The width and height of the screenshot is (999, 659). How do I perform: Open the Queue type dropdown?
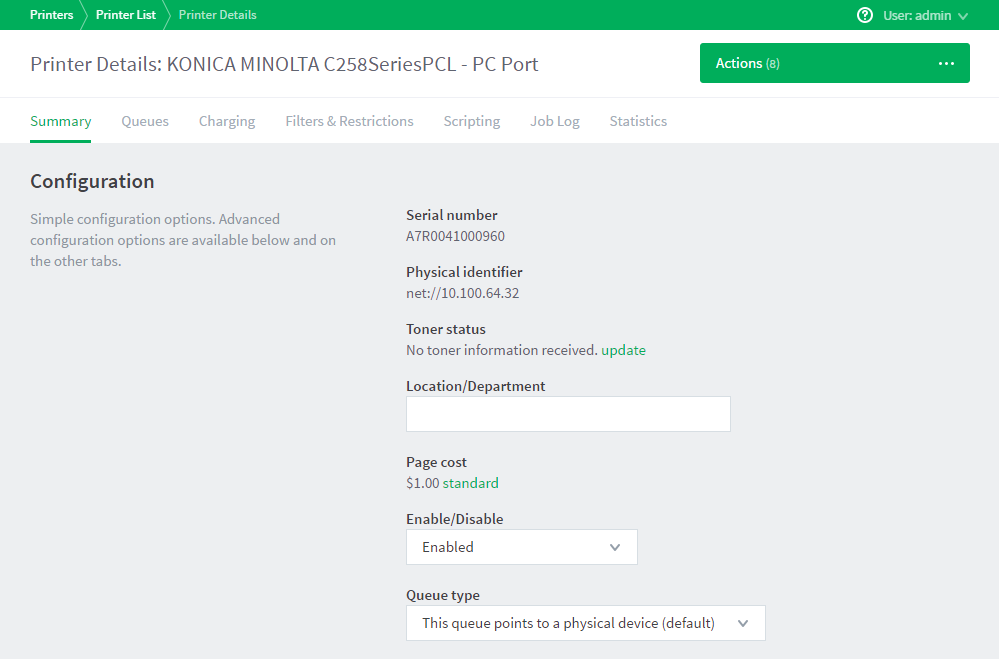click(585, 623)
